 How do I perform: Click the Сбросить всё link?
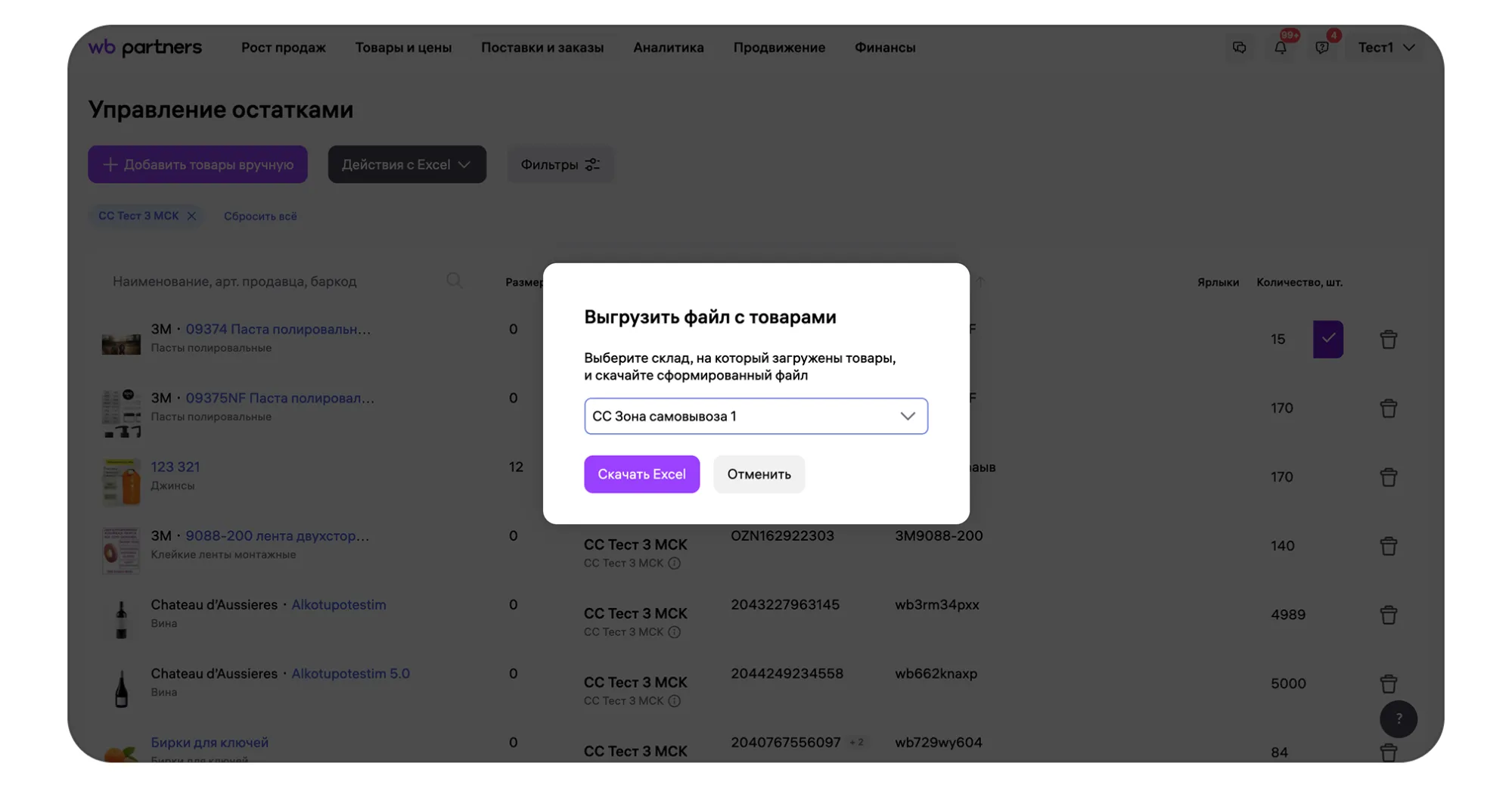pos(260,216)
